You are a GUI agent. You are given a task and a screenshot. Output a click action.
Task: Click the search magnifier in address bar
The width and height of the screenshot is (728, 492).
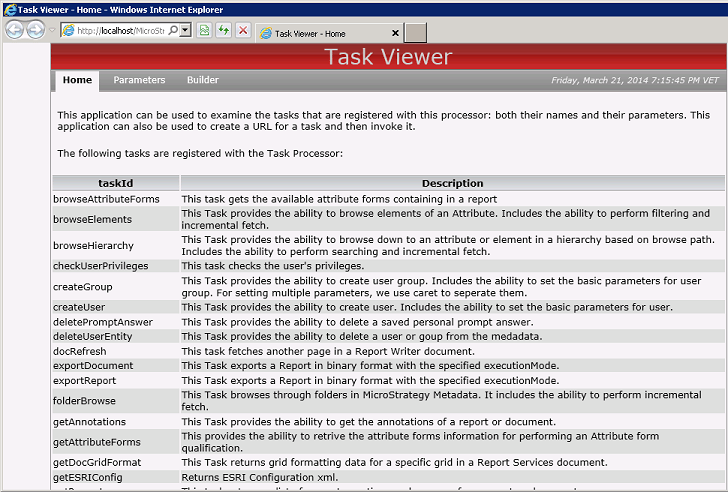pyautogui.click(x=172, y=31)
